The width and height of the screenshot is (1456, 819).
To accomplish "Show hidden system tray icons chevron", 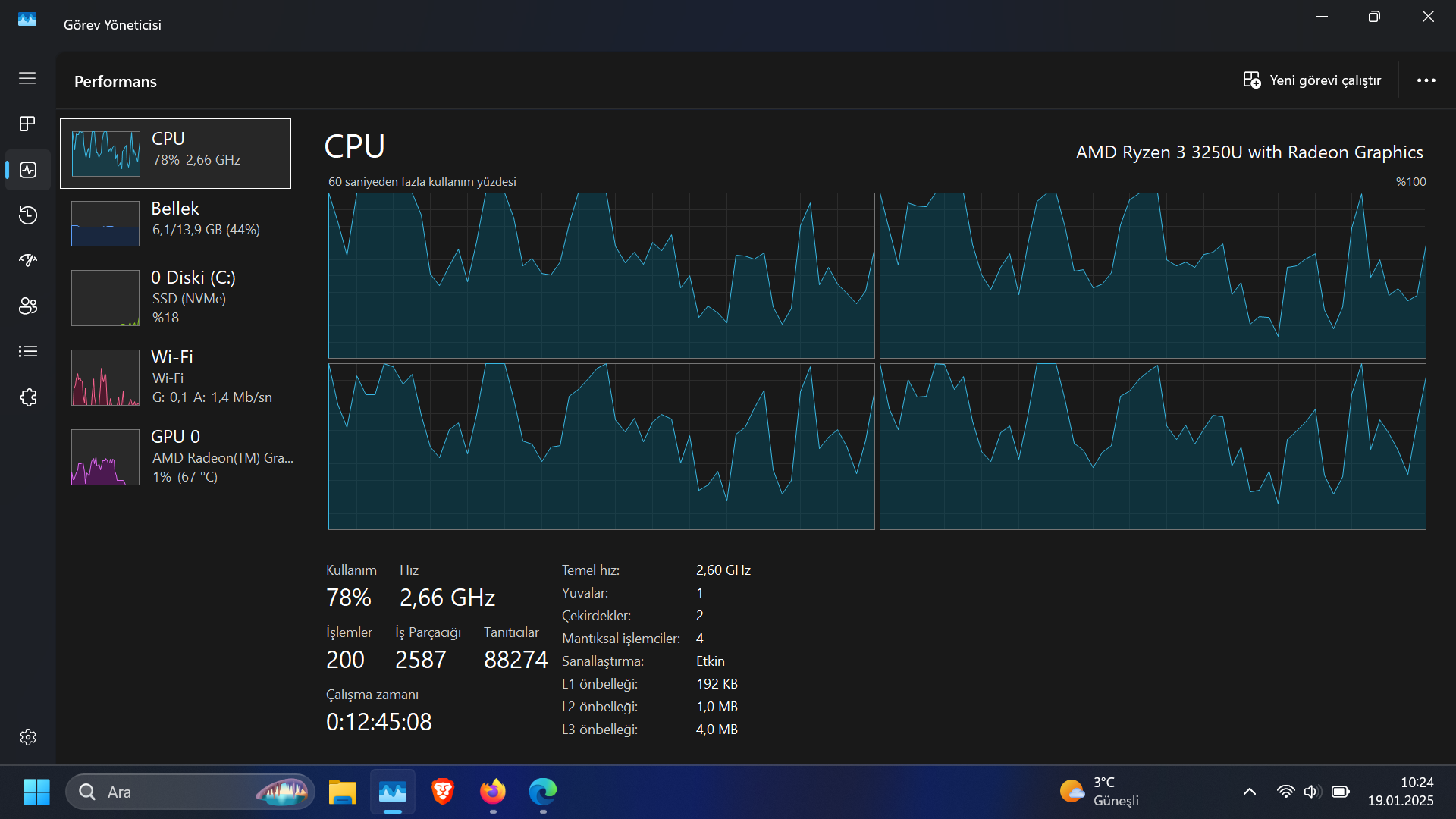I will [1250, 792].
